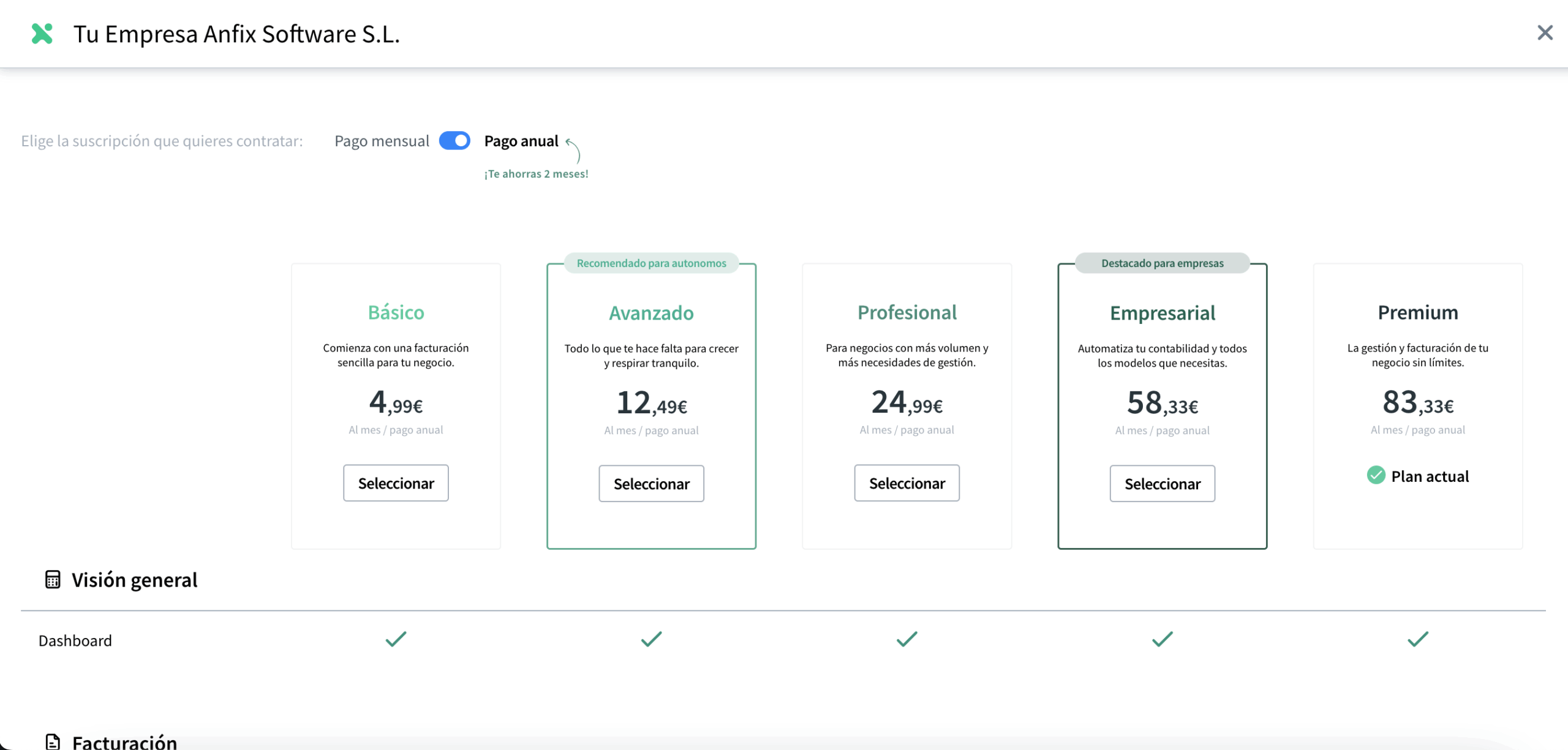Click the Visión general calculator icon

click(x=53, y=579)
